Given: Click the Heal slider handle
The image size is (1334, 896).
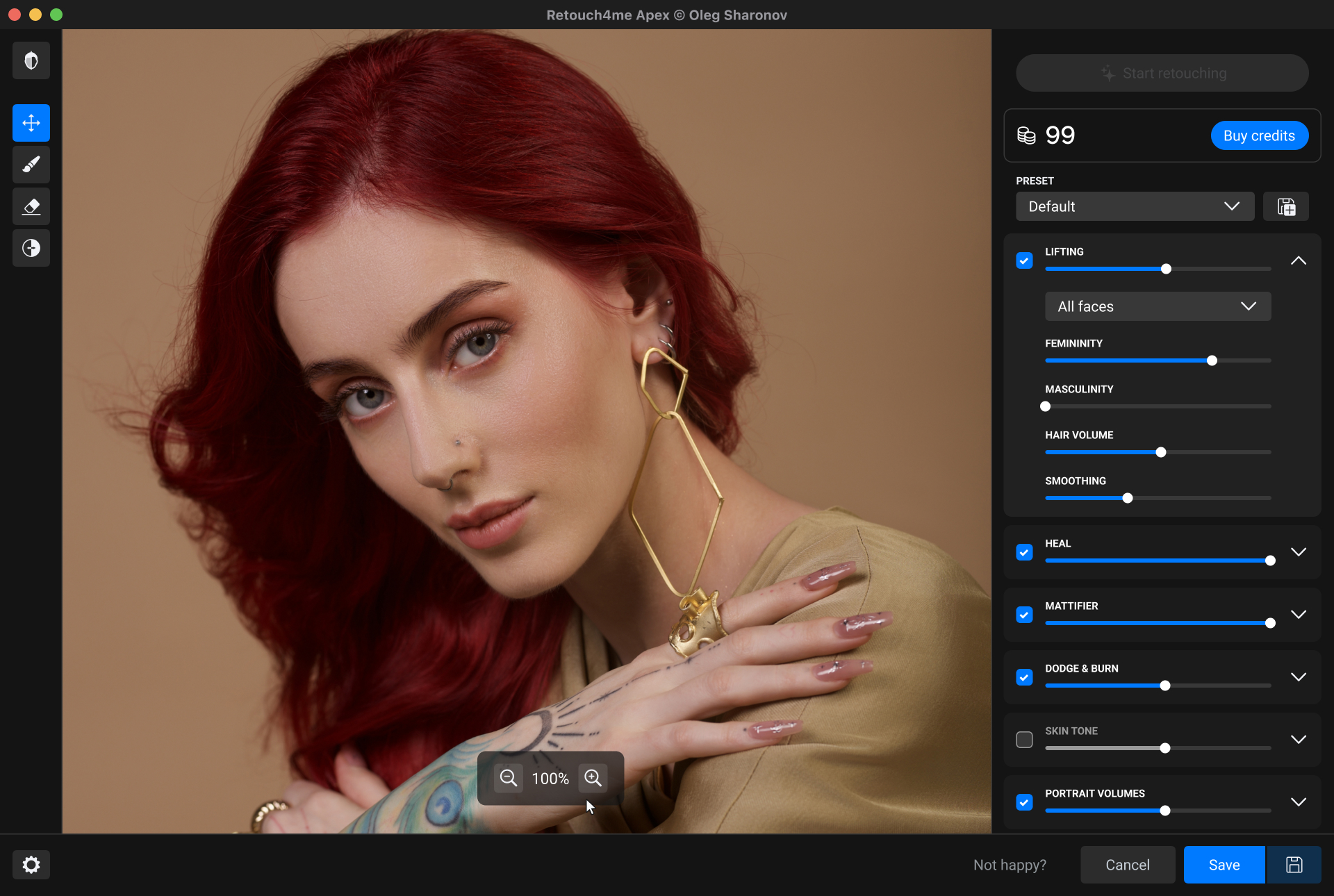Looking at the screenshot, I should tap(1270, 561).
